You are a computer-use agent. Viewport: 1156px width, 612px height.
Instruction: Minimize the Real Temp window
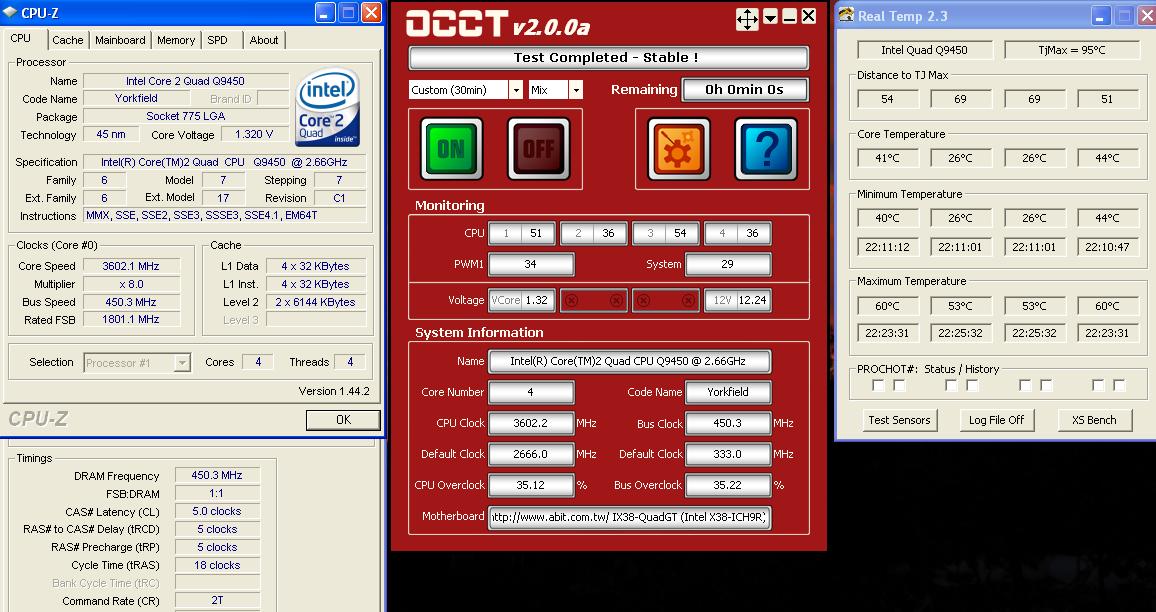coord(1100,15)
